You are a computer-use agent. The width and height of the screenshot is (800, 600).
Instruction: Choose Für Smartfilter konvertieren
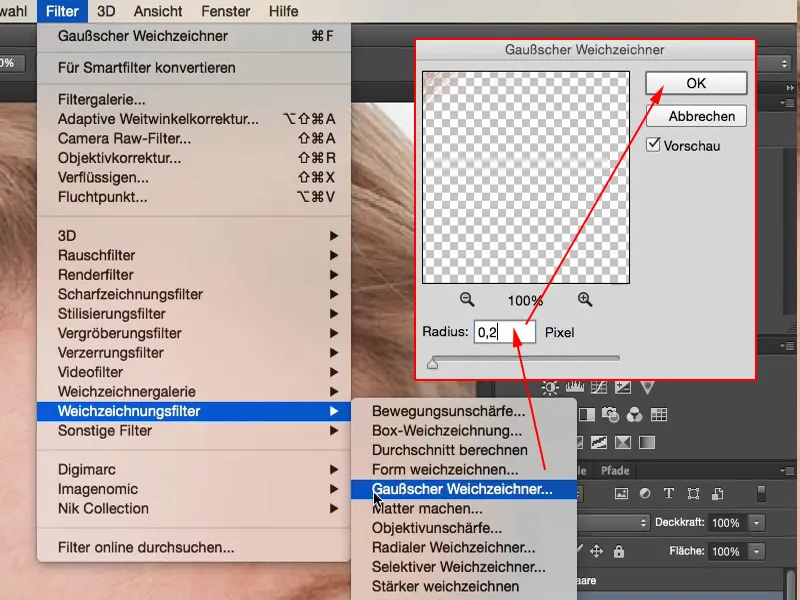[x=194, y=68]
